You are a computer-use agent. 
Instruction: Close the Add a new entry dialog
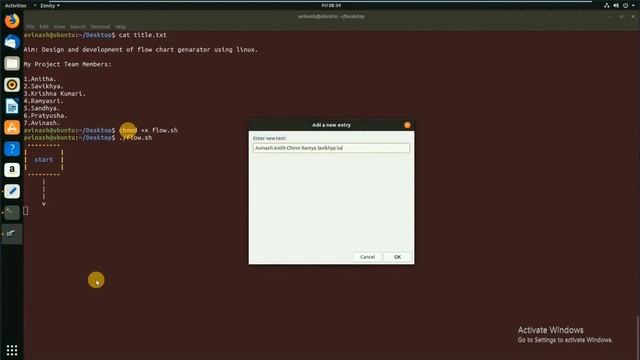pos(407,125)
